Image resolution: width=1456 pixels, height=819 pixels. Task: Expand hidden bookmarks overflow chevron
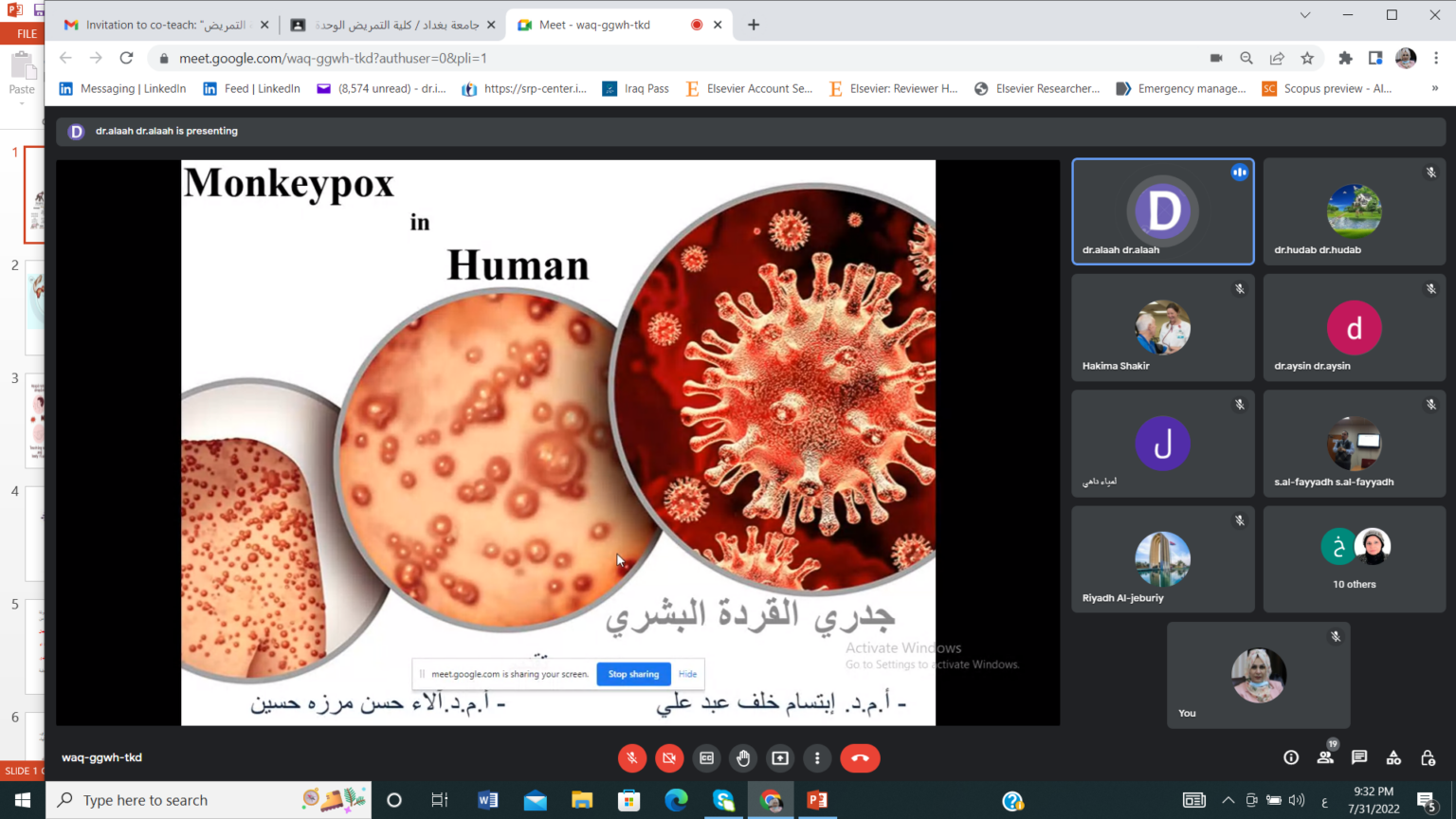pos(1434,88)
